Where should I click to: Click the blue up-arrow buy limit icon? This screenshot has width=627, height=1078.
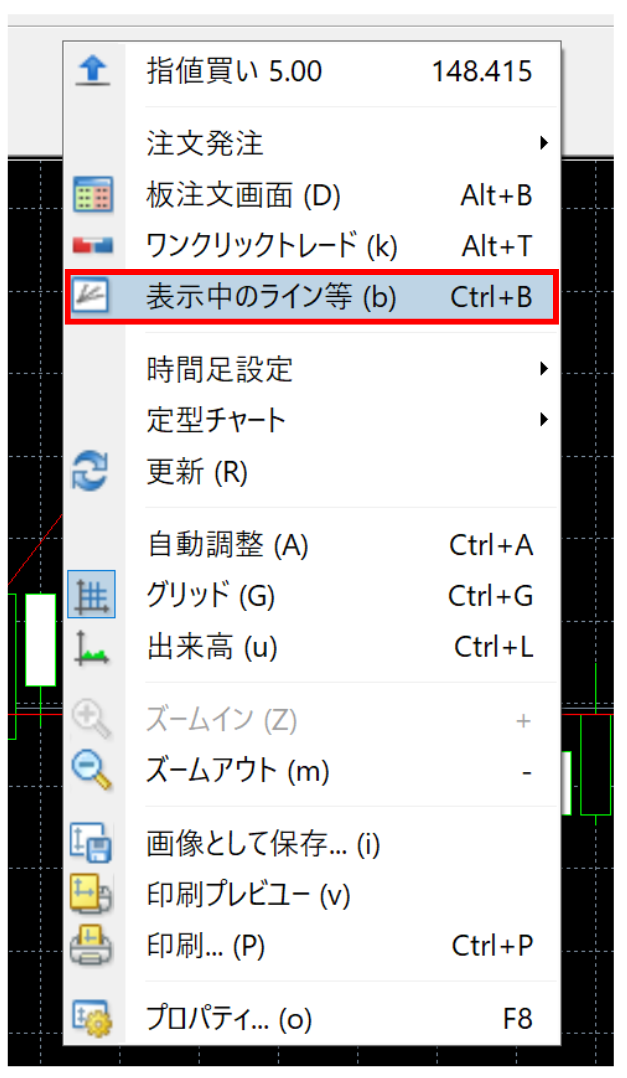pyautogui.click(x=93, y=71)
